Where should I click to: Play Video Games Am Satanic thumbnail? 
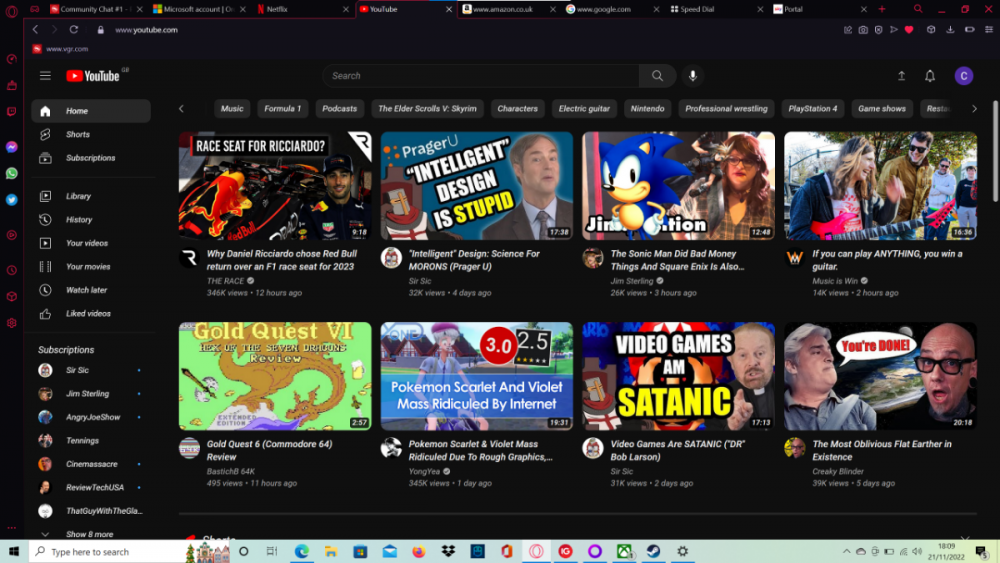[x=678, y=376]
